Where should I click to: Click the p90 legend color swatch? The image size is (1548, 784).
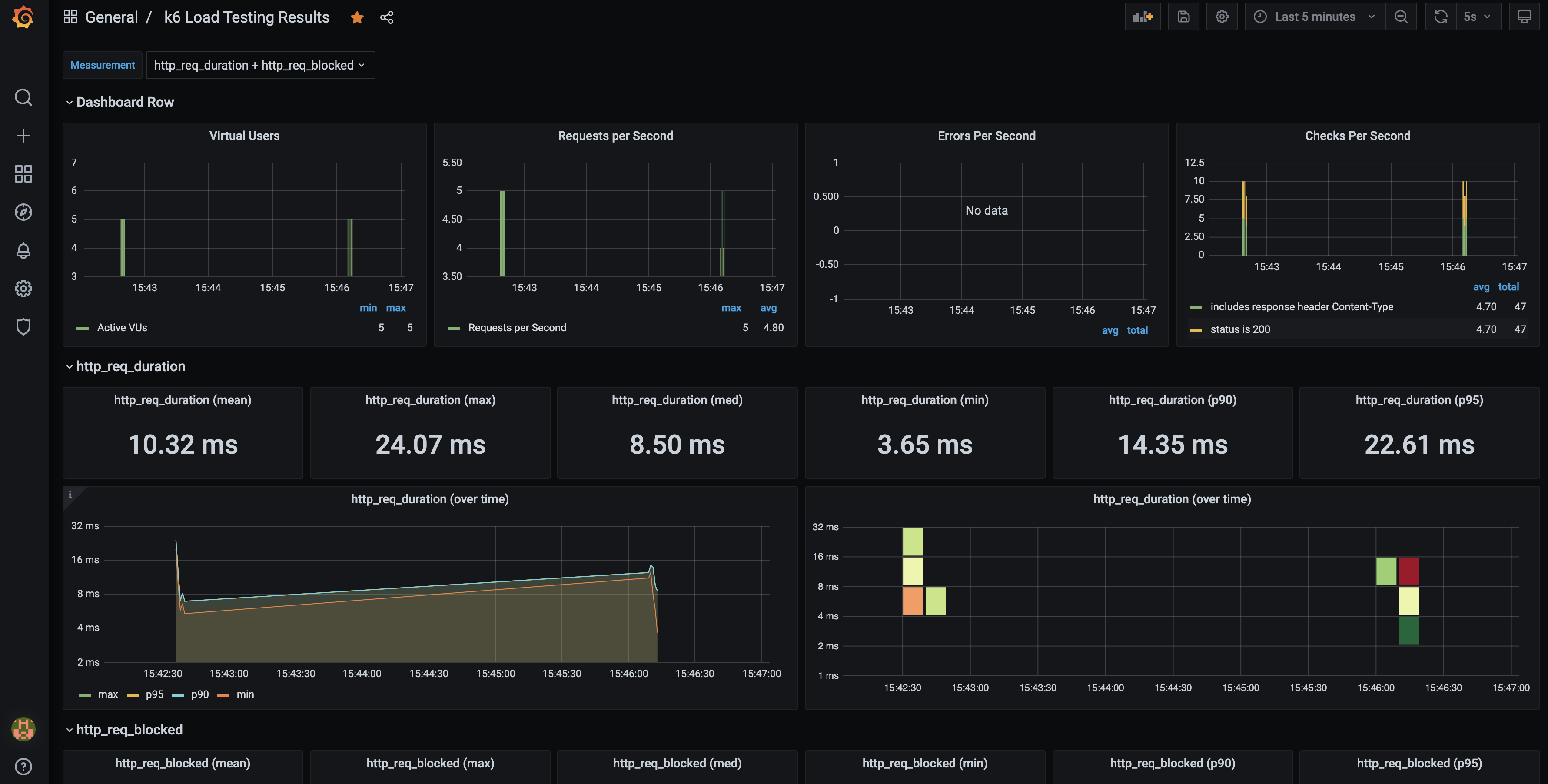pyautogui.click(x=178, y=695)
